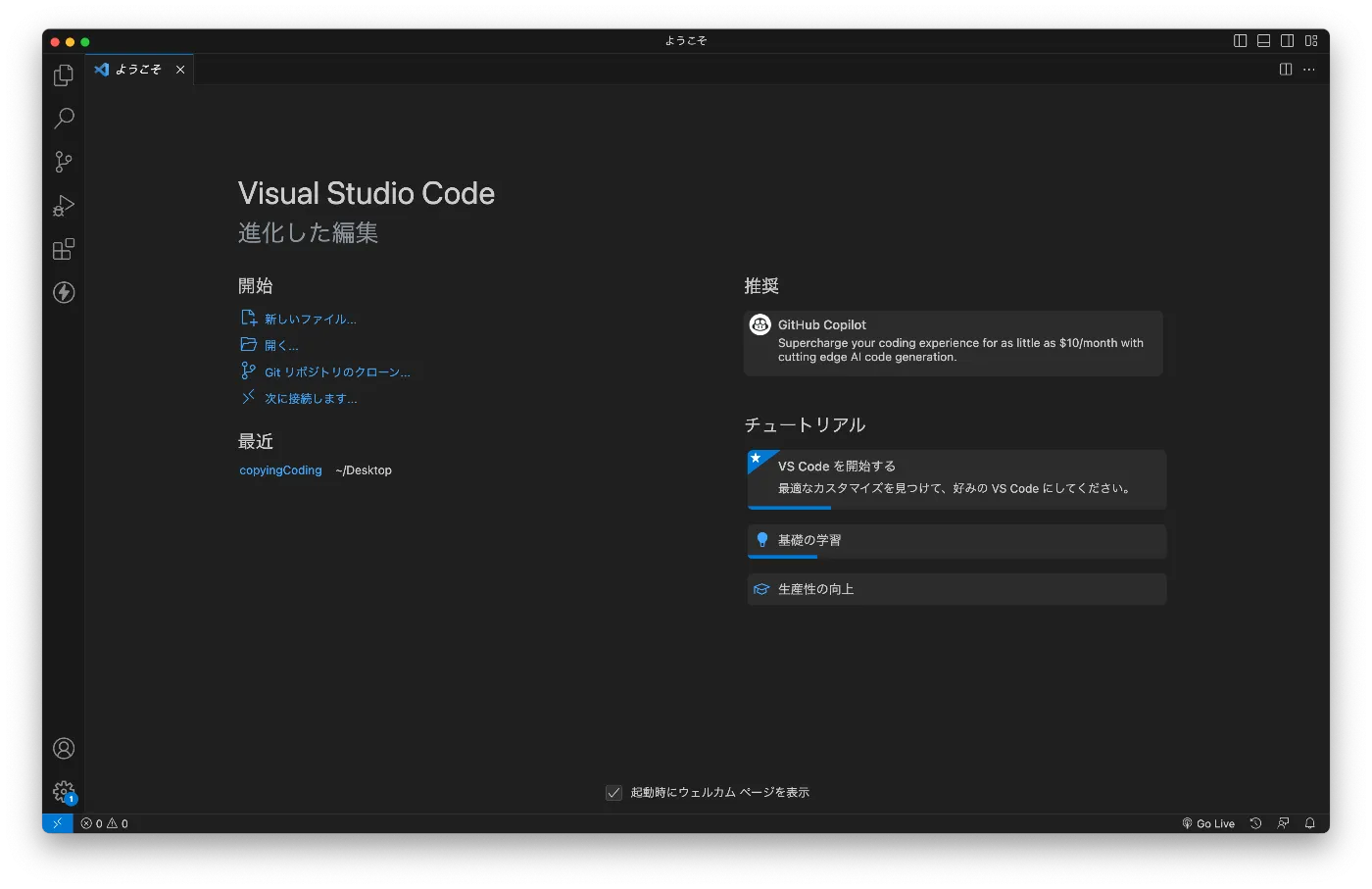Screen dimensions: 1372x889
Task: Open the lightning bolt activity bar icon
Action: (64, 292)
